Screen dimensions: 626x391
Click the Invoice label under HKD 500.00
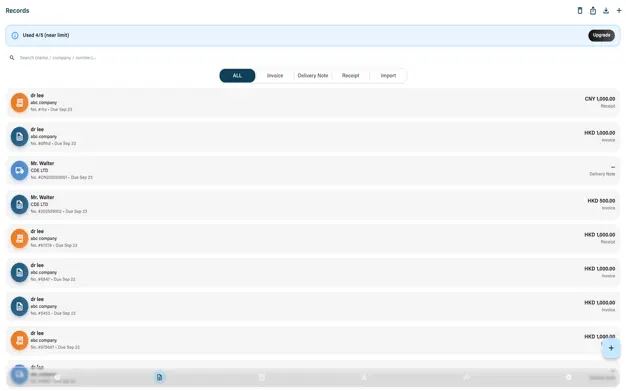pyautogui.click(x=608, y=208)
